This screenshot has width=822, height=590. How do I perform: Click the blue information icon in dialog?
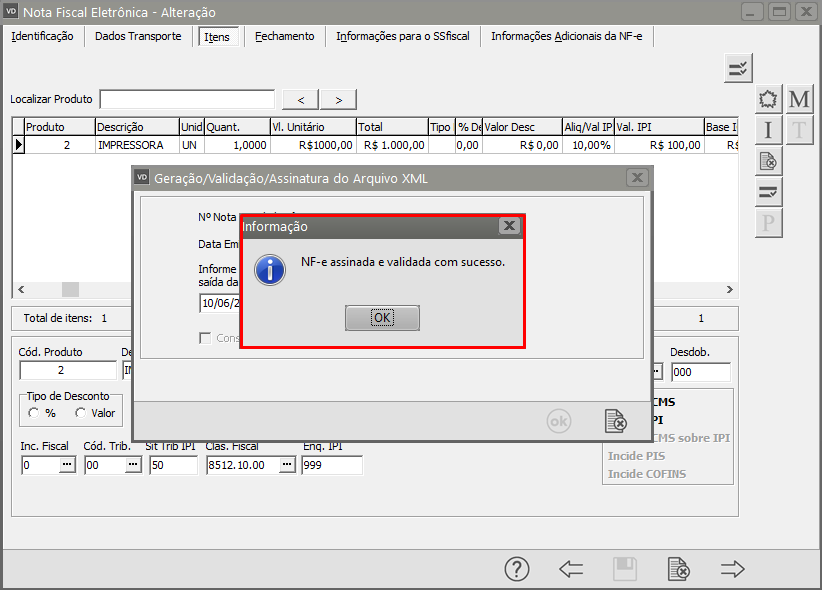click(270, 270)
